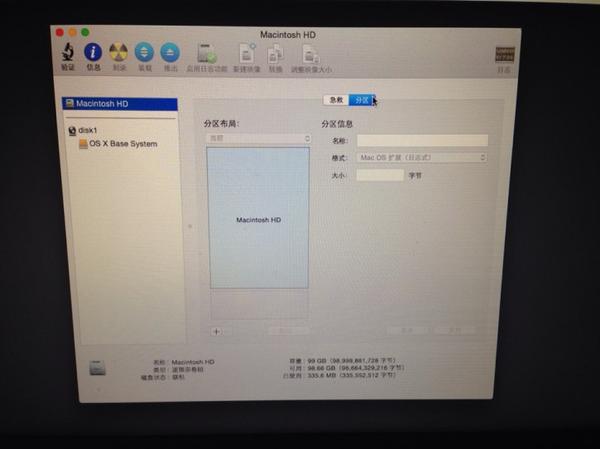Select disk1 row in sidebar
Image resolution: width=600 pixels, height=449 pixels.
click(121, 131)
